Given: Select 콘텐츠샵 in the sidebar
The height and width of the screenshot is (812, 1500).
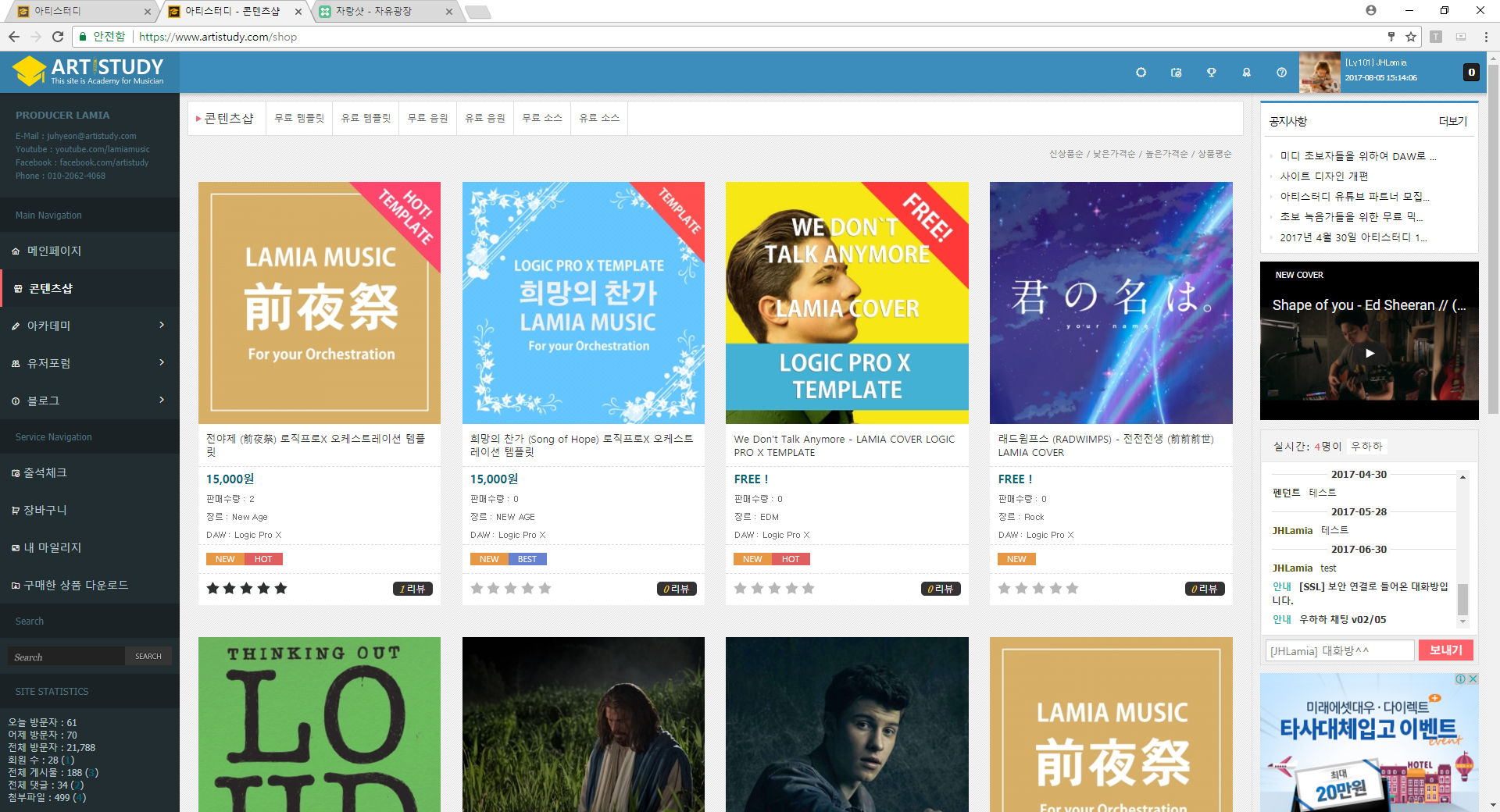Looking at the screenshot, I should point(90,288).
